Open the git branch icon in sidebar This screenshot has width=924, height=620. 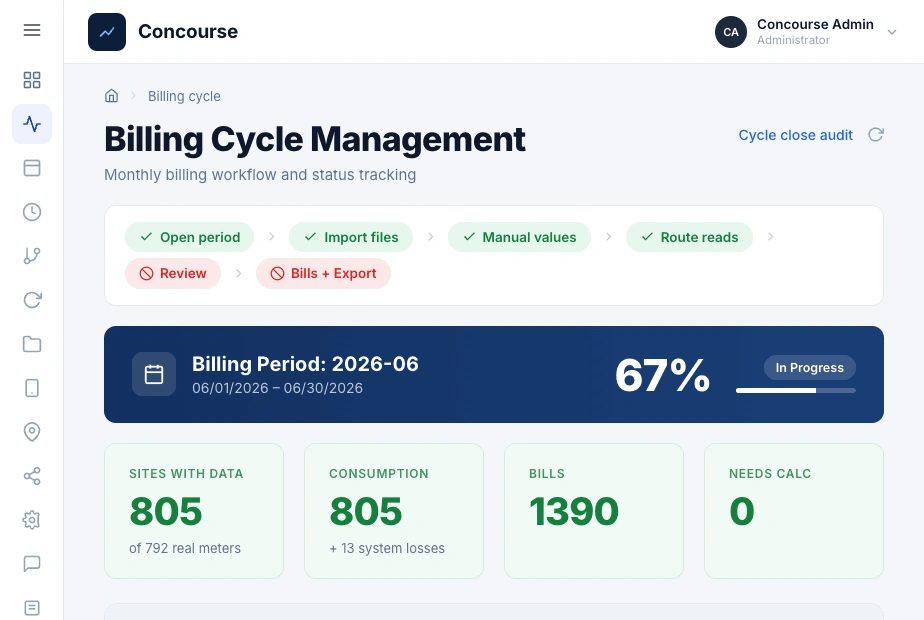[x=32, y=256]
